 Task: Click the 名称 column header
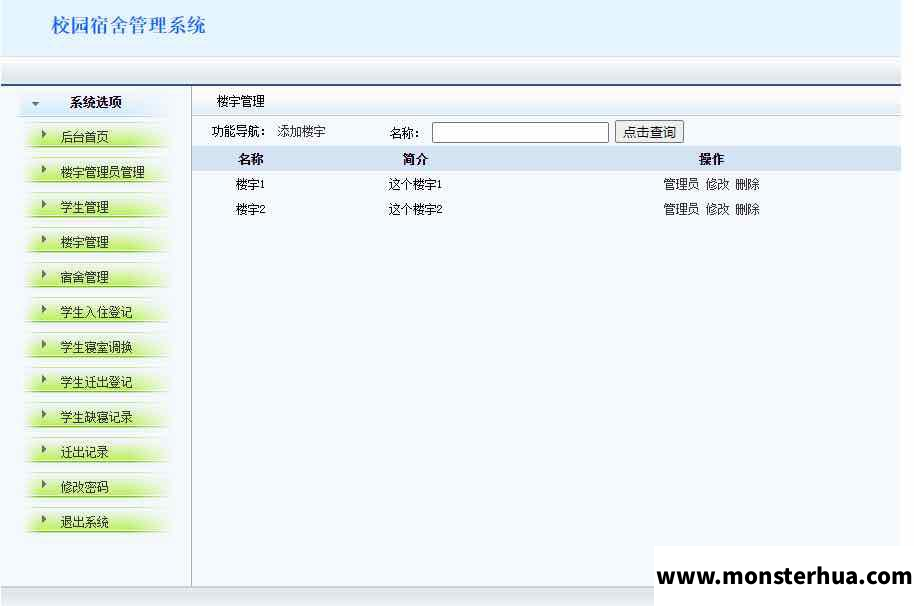pos(251,159)
